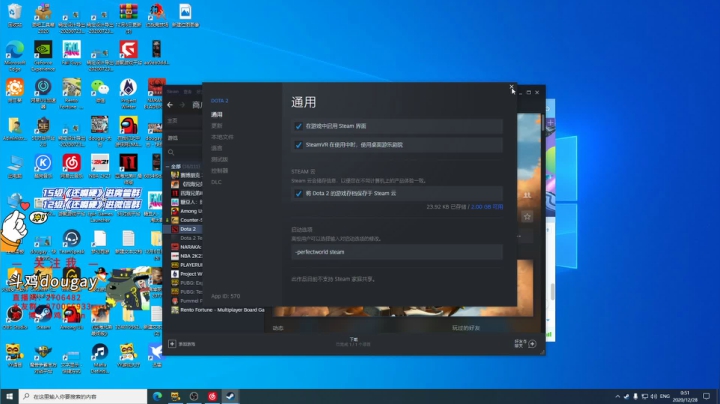Open OBS Studio from the taskbar
The width and height of the screenshot is (720, 404).
pyautogui.click(x=194, y=396)
